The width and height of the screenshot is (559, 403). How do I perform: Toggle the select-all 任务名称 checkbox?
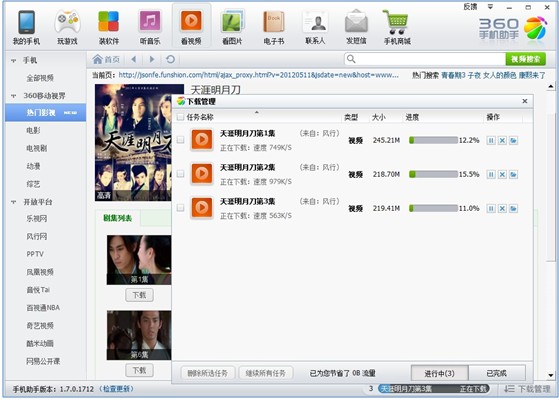pyautogui.click(x=181, y=117)
